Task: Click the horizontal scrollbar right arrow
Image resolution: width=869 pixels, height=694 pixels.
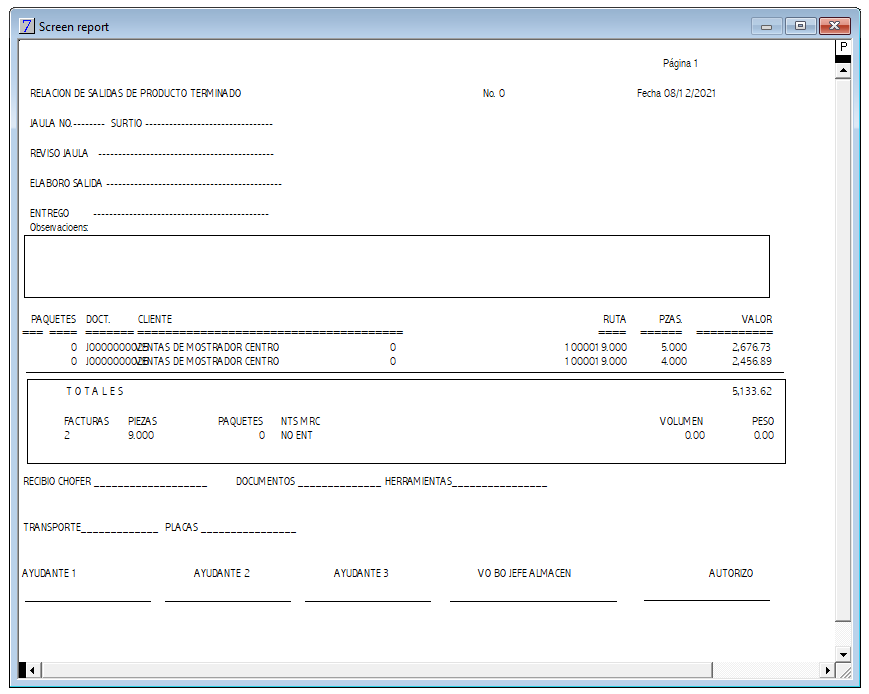Action: coord(827,670)
